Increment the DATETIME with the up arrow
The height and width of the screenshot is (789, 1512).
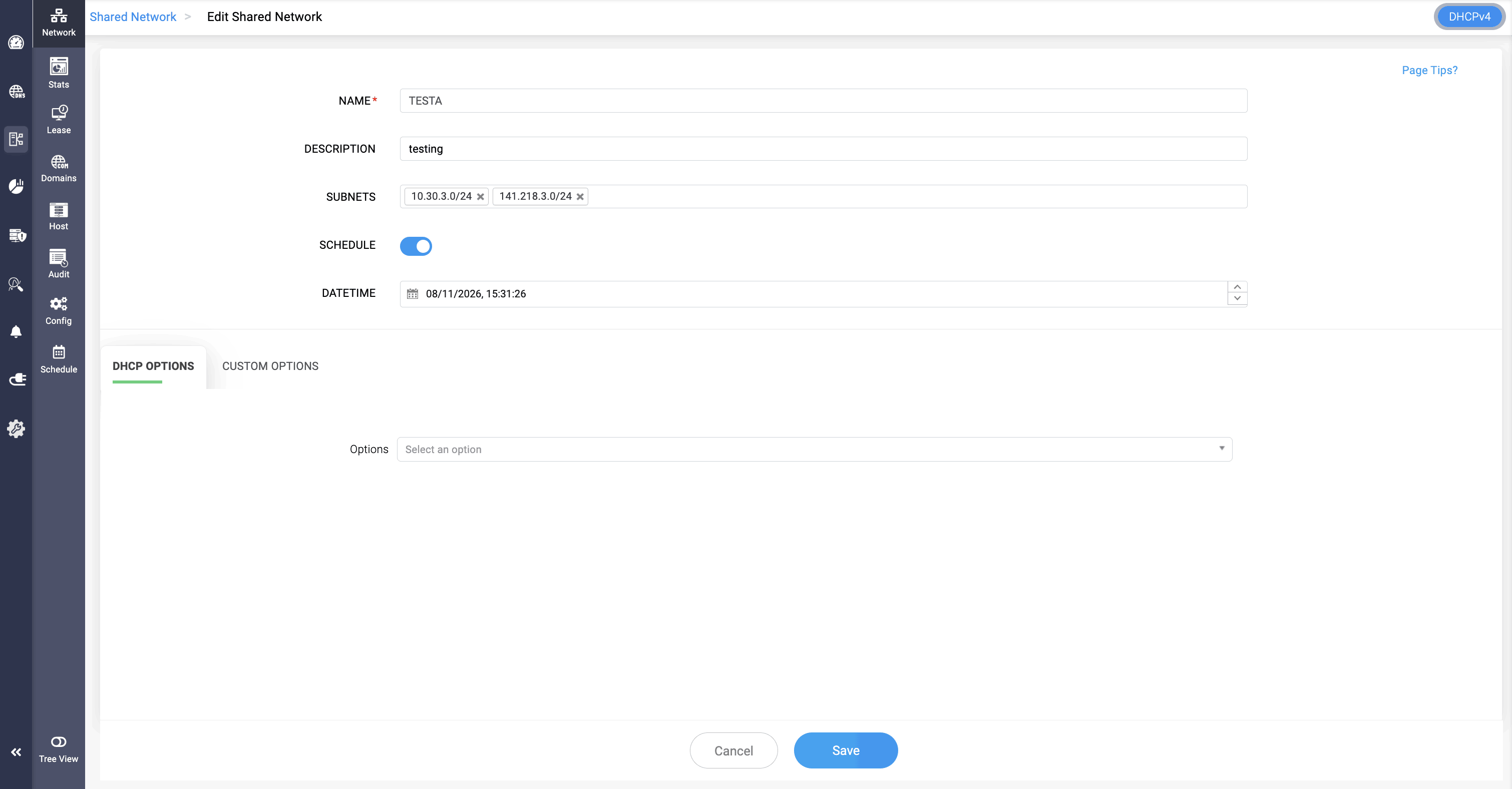click(x=1237, y=287)
